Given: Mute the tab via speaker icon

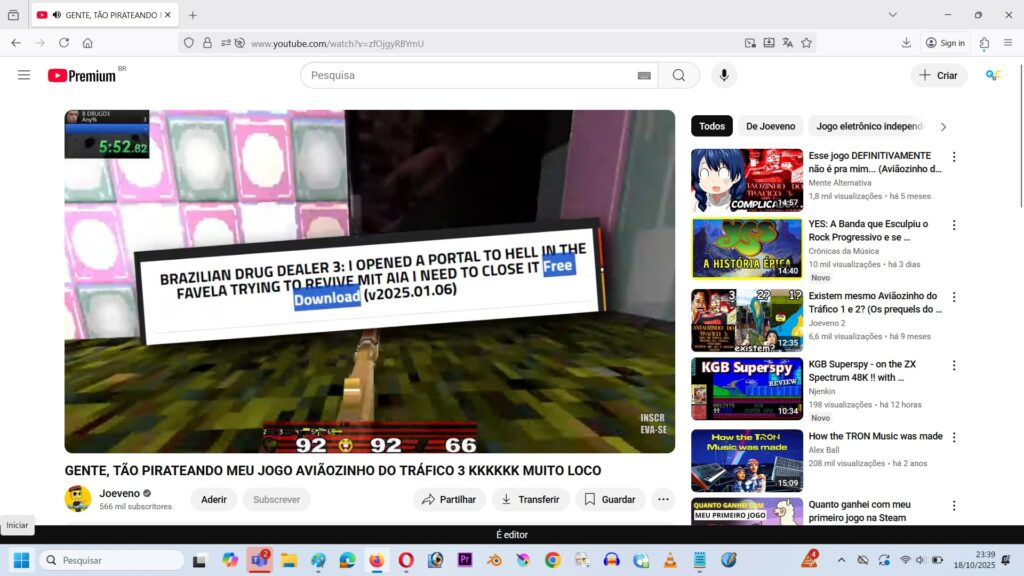Looking at the screenshot, I should (x=56, y=15).
